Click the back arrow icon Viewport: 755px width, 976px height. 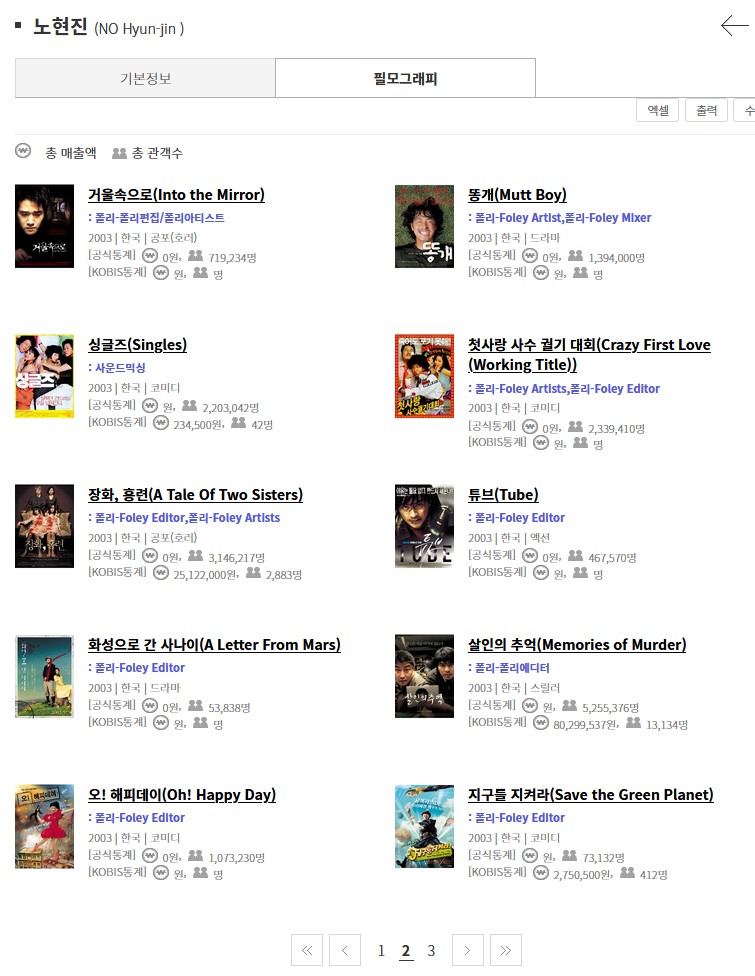pos(734,26)
